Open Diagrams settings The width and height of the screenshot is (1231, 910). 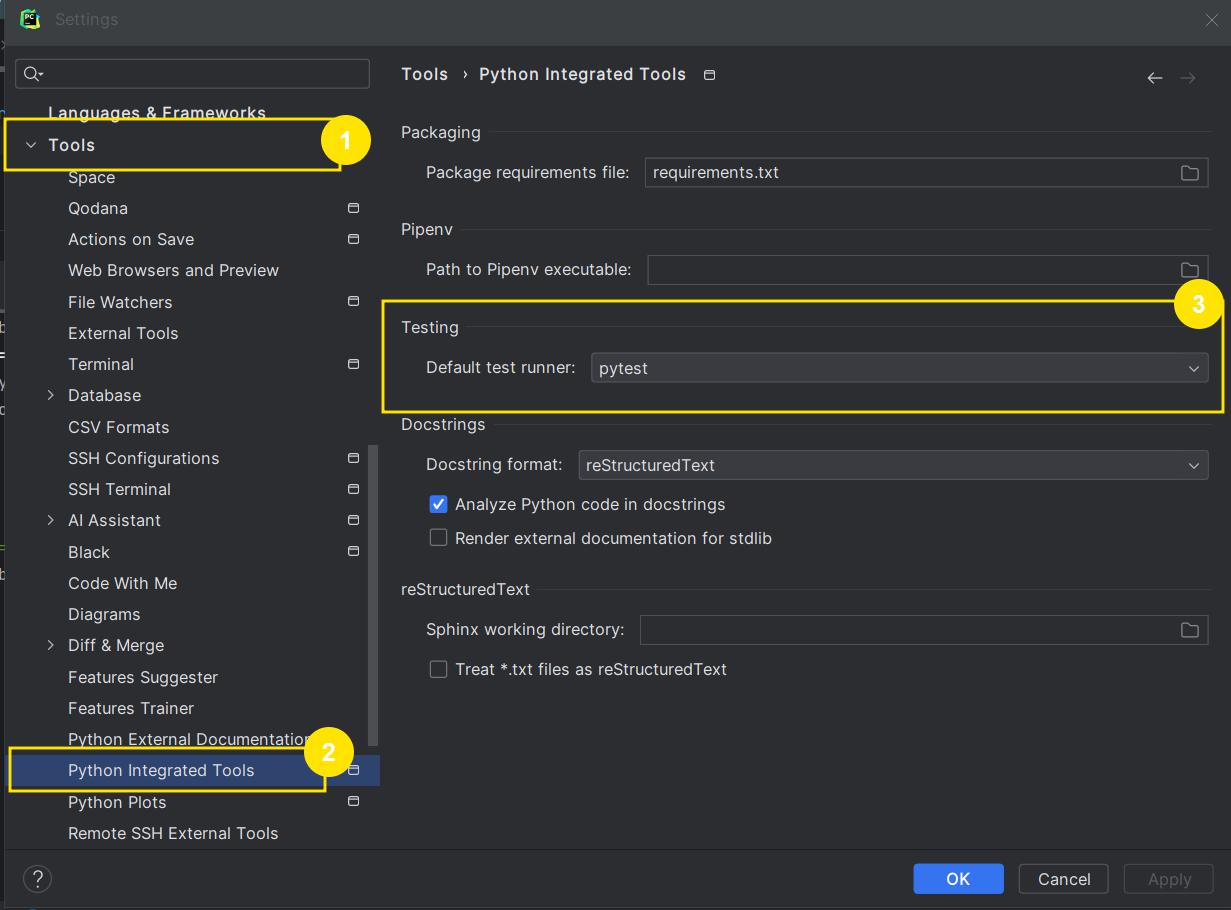point(104,614)
